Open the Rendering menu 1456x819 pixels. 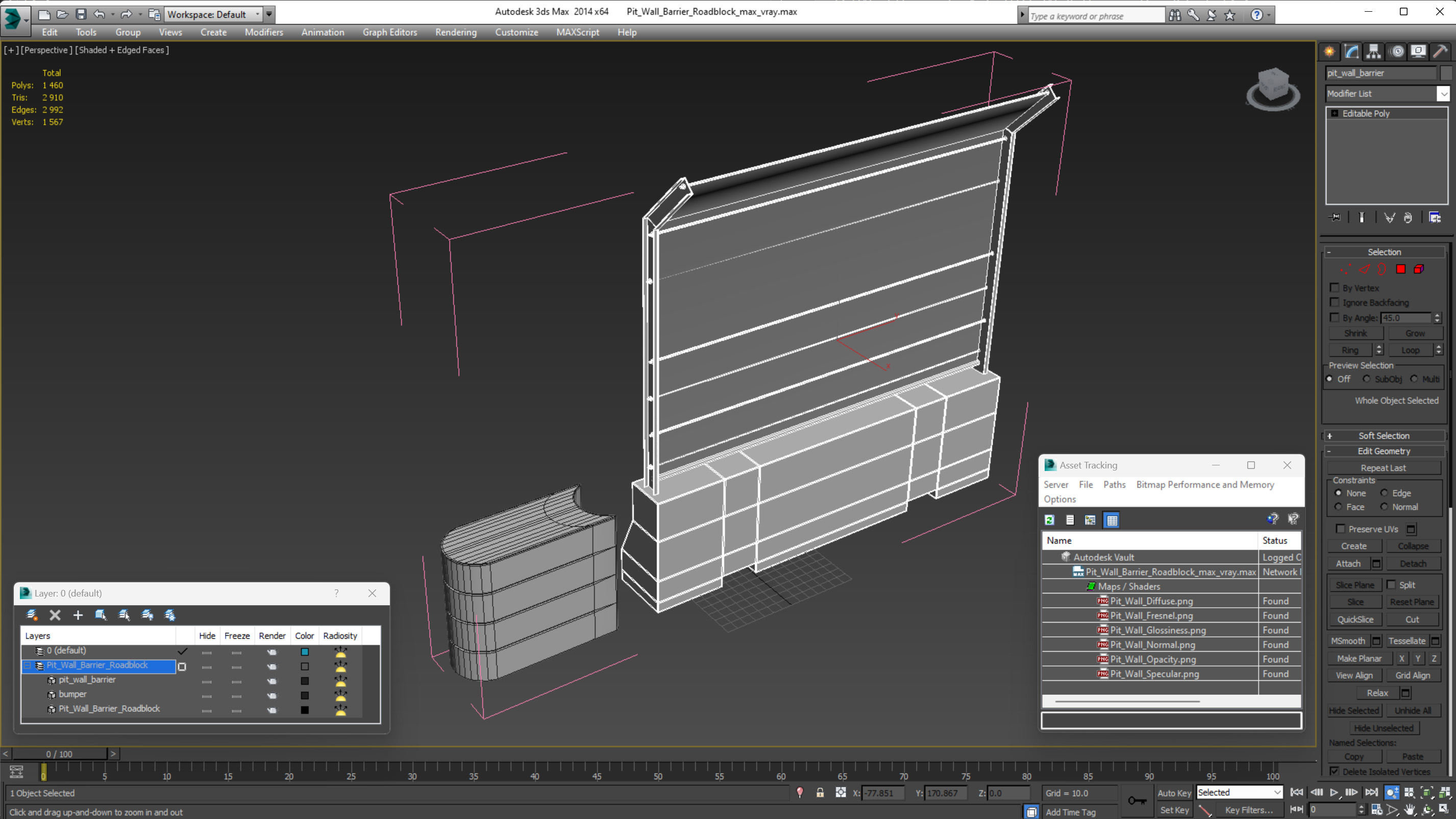[x=456, y=32]
